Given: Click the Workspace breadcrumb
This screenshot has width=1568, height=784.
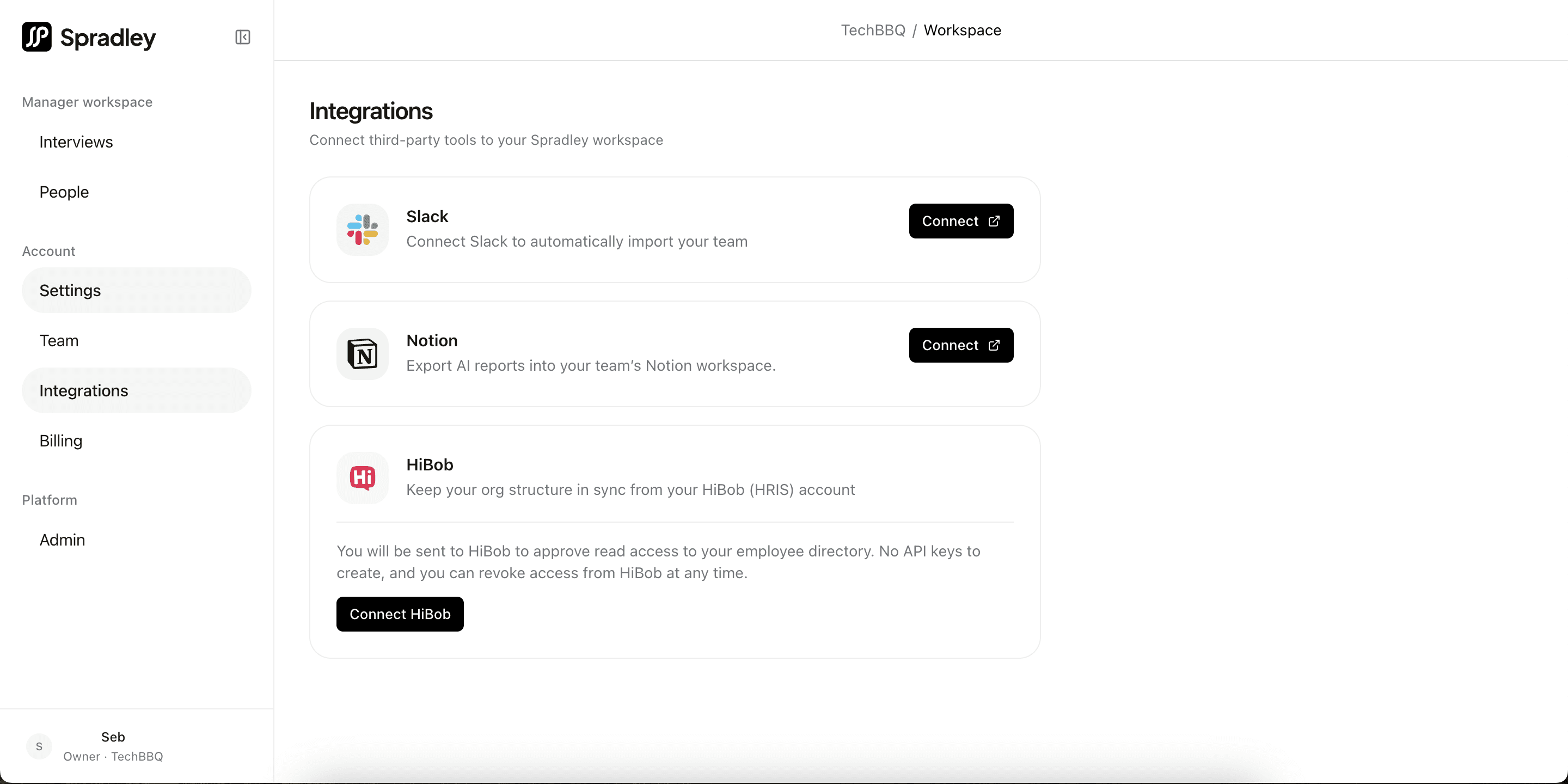Looking at the screenshot, I should [x=963, y=30].
